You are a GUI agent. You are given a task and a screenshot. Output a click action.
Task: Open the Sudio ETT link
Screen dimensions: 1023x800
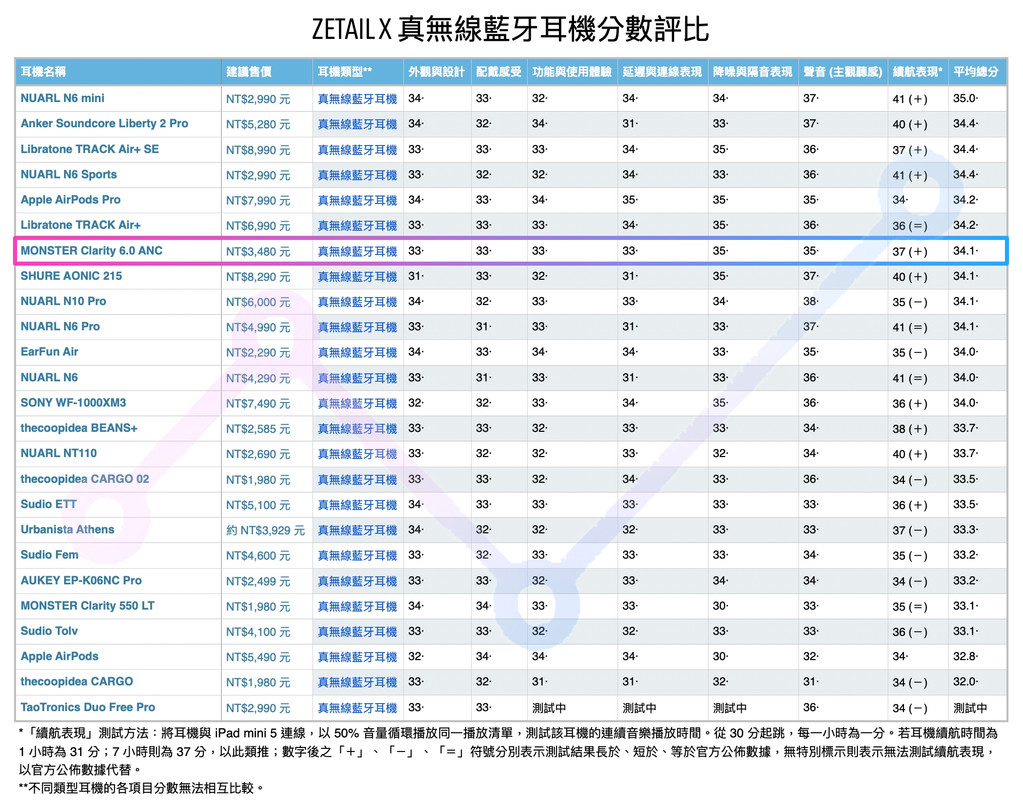pos(48,504)
